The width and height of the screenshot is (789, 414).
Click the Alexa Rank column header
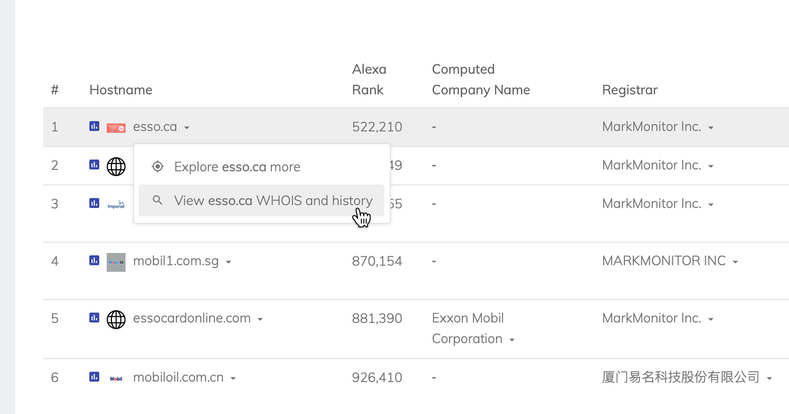[369, 79]
